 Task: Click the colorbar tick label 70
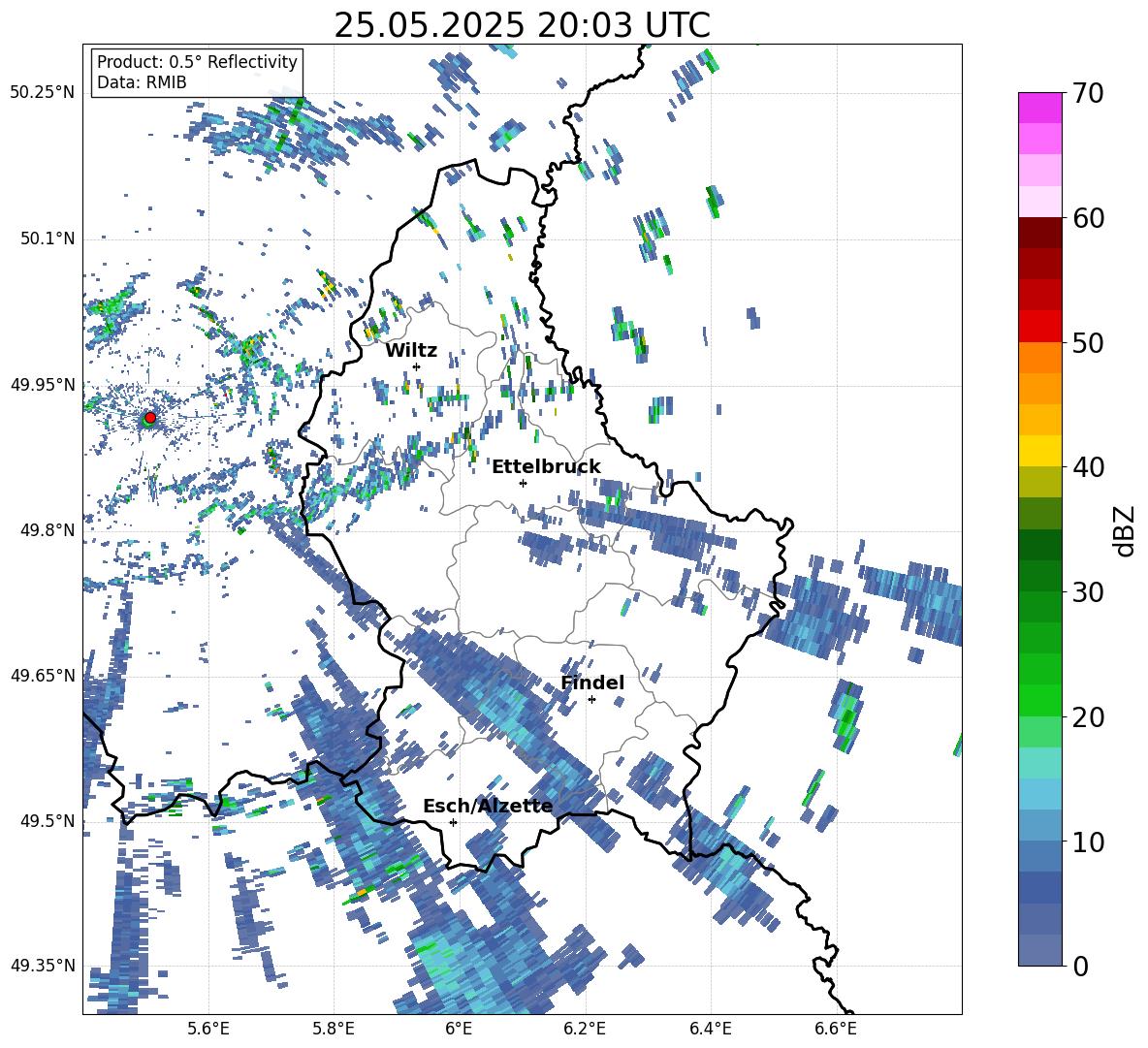[1088, 93]
